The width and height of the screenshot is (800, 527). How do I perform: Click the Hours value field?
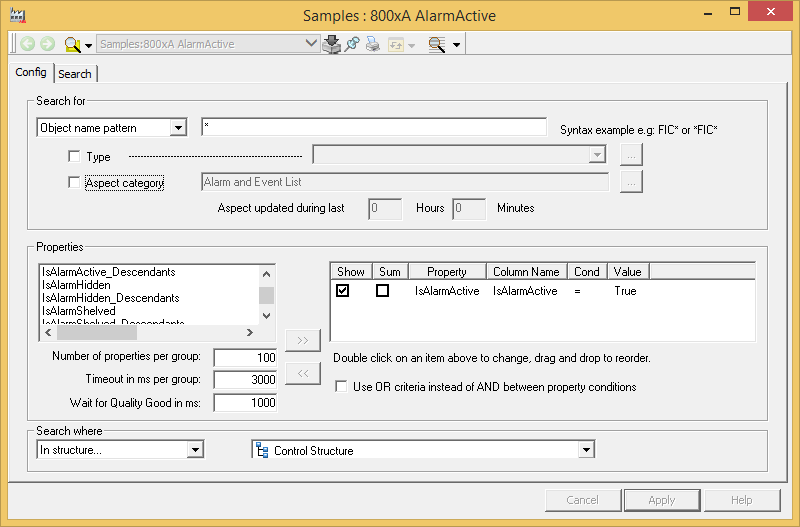click(x=385, y=209)
